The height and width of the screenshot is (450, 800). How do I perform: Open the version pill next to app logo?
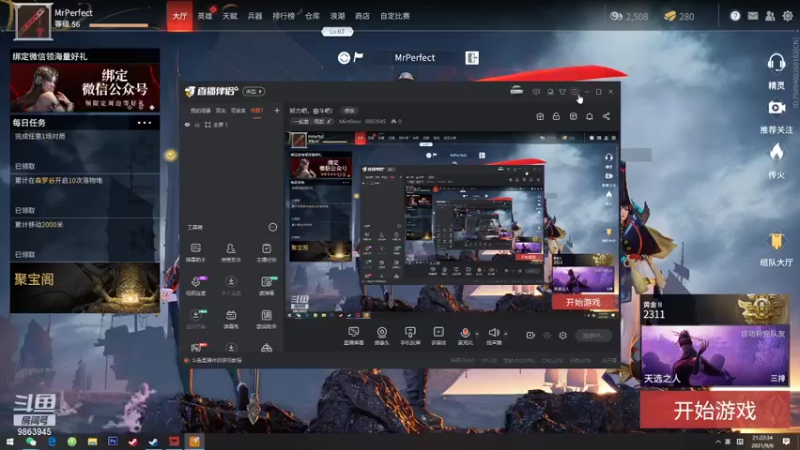pyautogui.click(x=254, y=91)
